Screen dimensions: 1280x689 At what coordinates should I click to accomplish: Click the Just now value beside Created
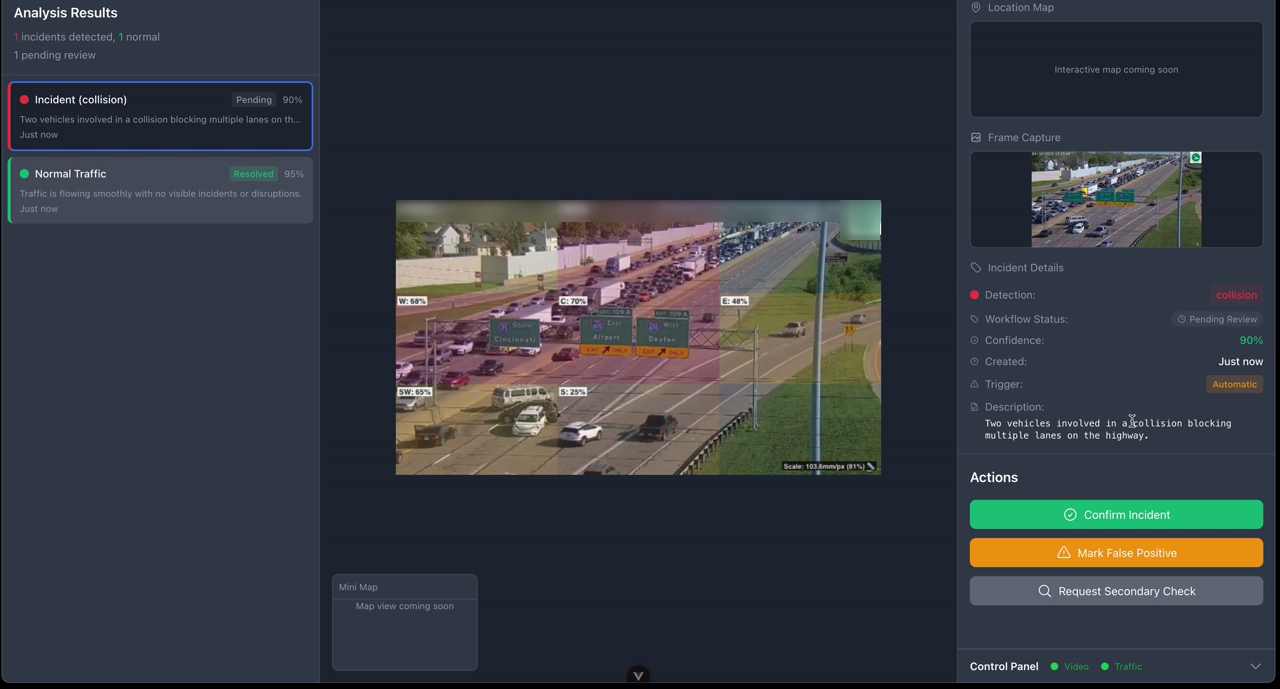click(x=1240, y=361)
